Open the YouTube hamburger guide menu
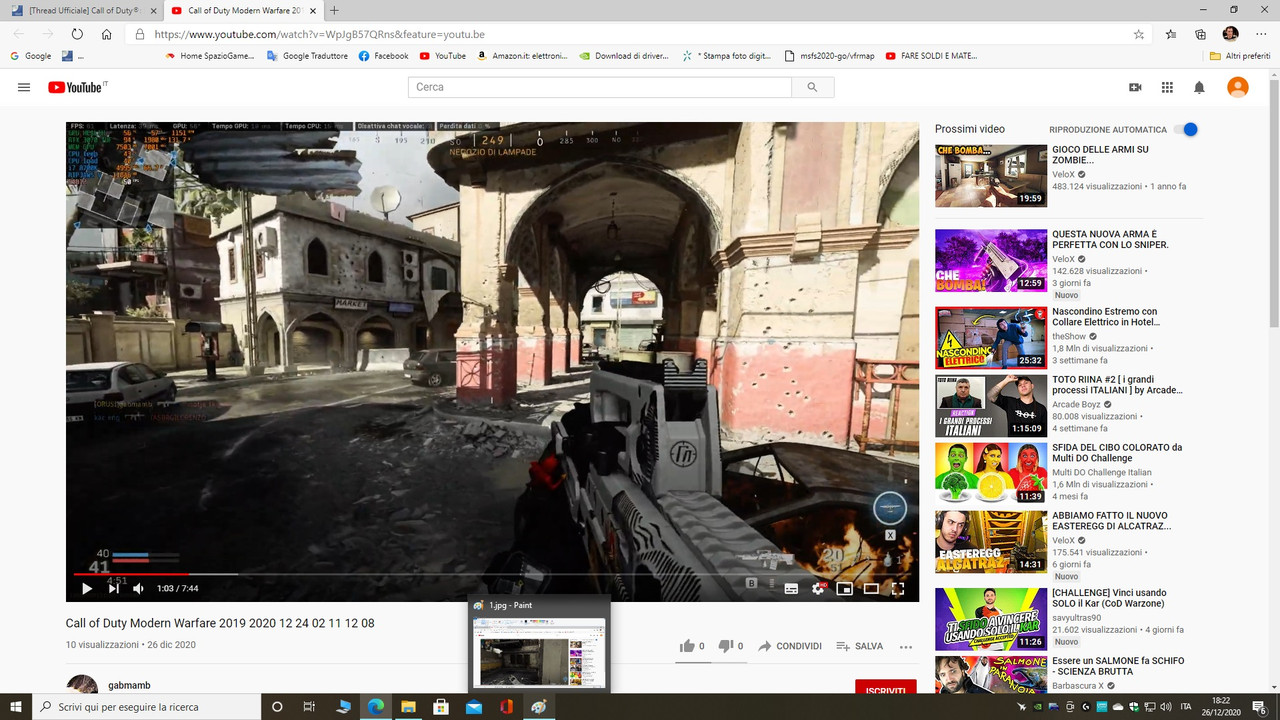The height and width of the screenshot is (720, 1280). 24,87
